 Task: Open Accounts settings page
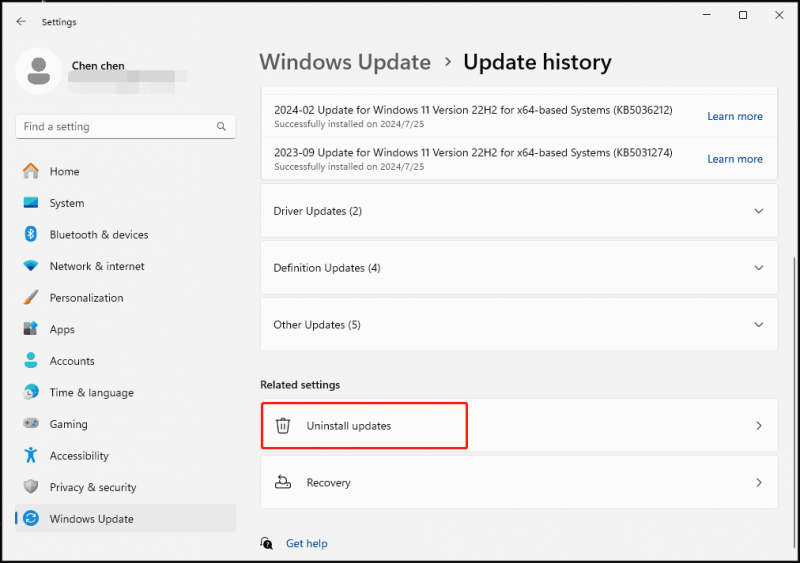[x=126, y=361]
